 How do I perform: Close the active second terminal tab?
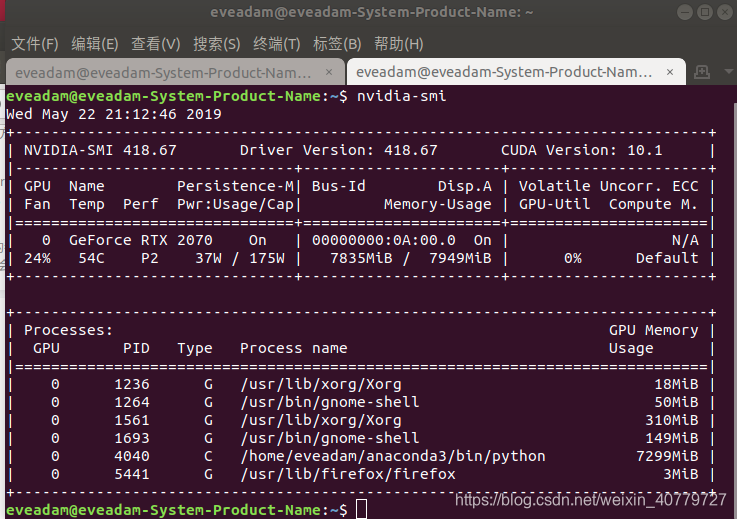670,72
